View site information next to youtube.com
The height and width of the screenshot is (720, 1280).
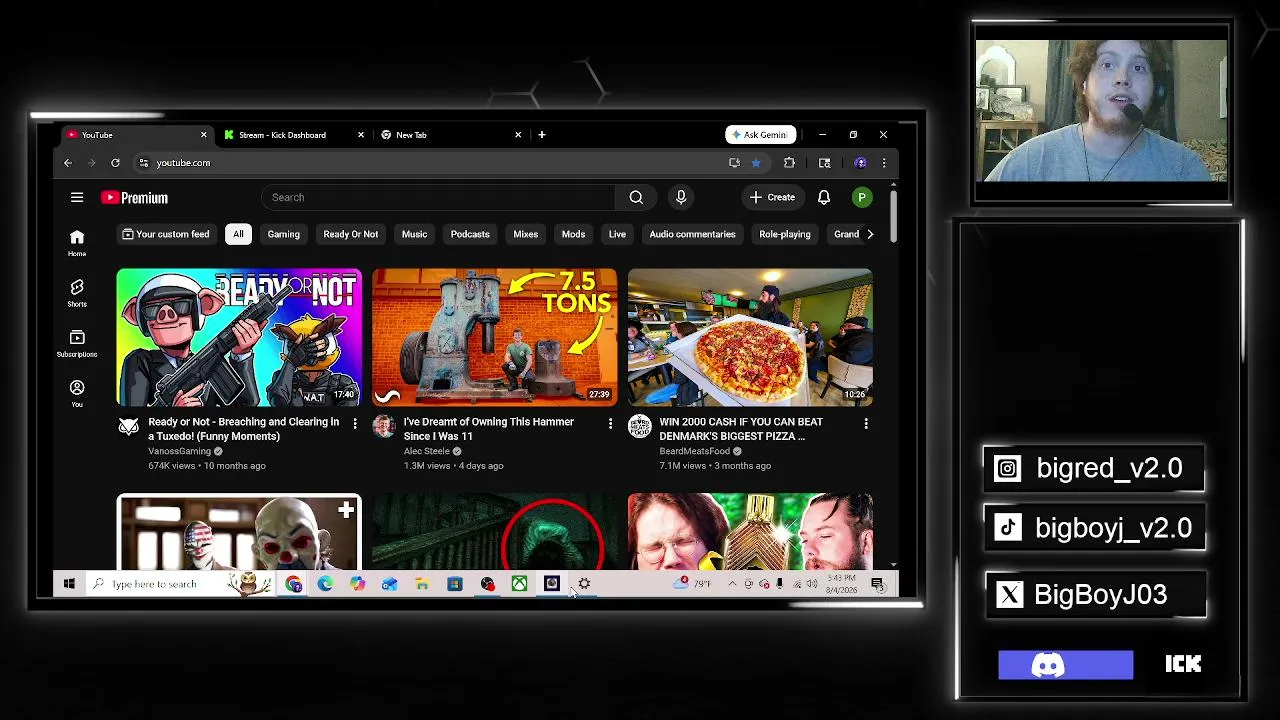click(143, 163)
